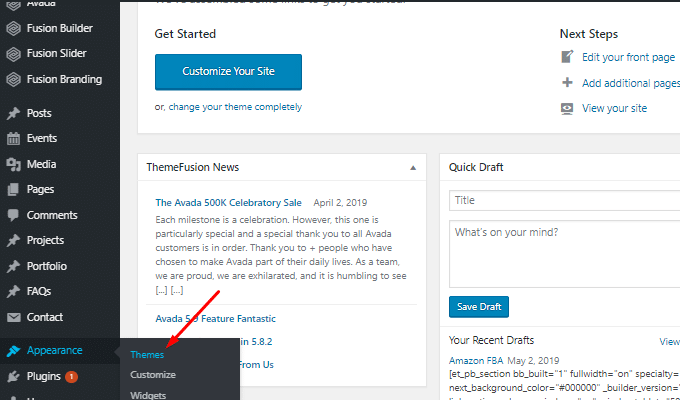This screenshot has width=680, height=400.
Task: Click the Events pushpin icon
Action: point(13,138)
